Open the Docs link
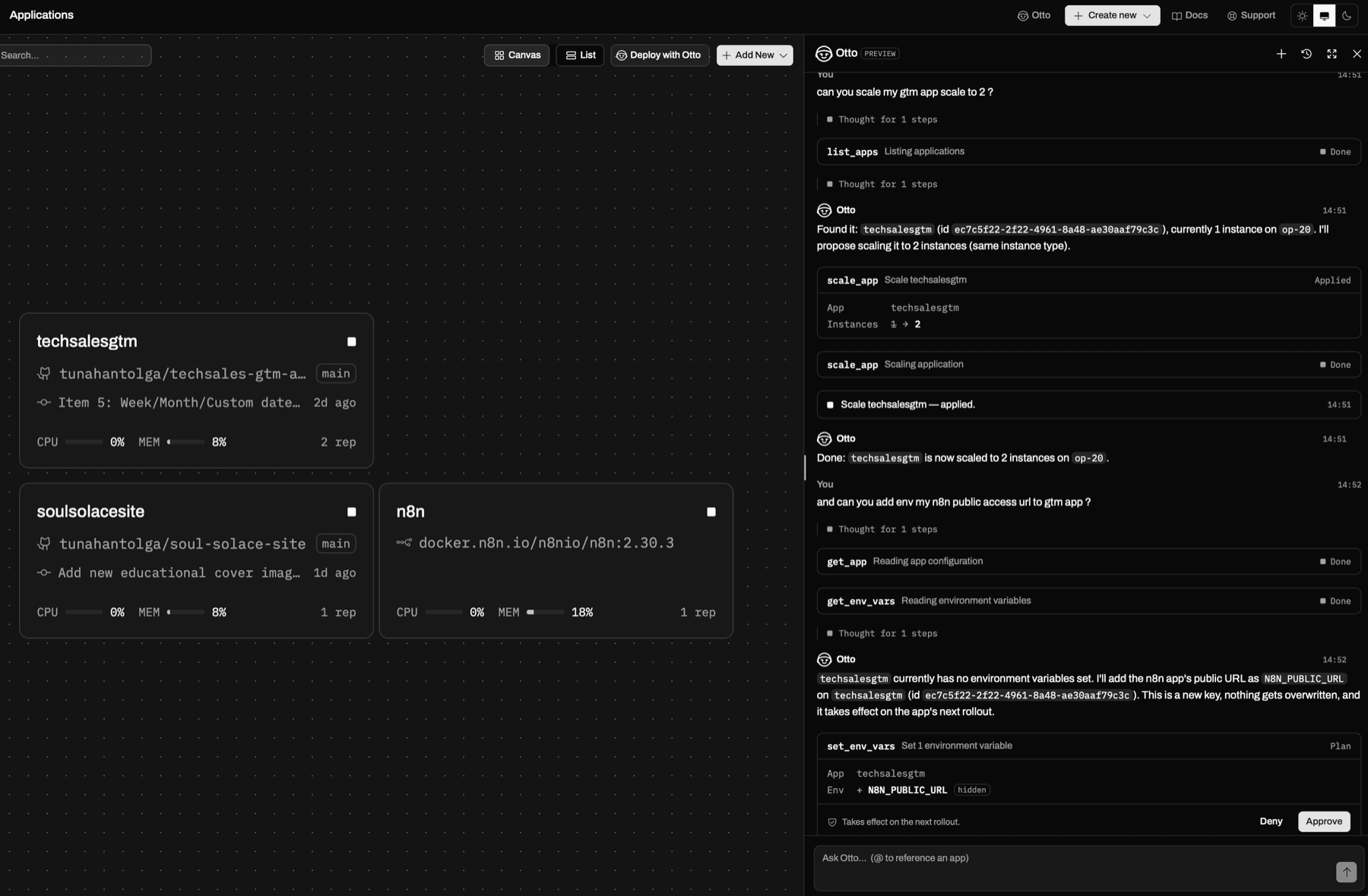This screenshot has width=1368, height=896. [1189, 15]
